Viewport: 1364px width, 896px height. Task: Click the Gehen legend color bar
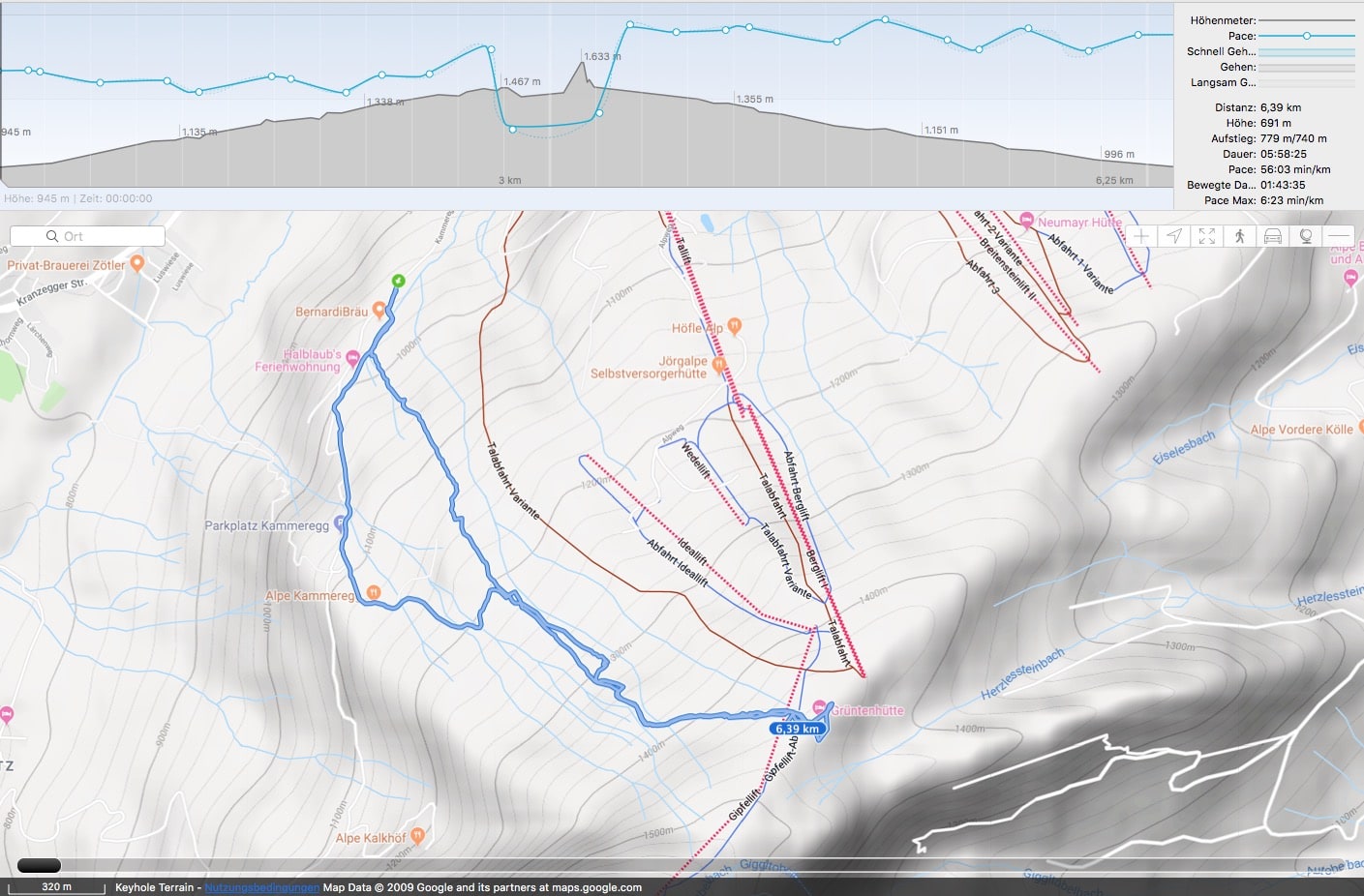click(x=1307, y=67)
